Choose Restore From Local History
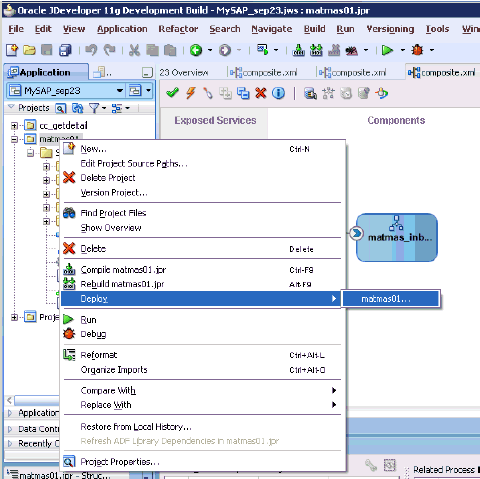Image resolution: width=480 pixels, height=479 pixels. pos(136,427)
